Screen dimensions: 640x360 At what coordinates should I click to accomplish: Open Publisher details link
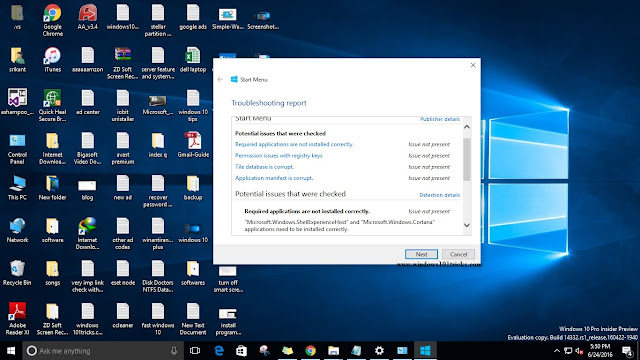coord(440,119)
